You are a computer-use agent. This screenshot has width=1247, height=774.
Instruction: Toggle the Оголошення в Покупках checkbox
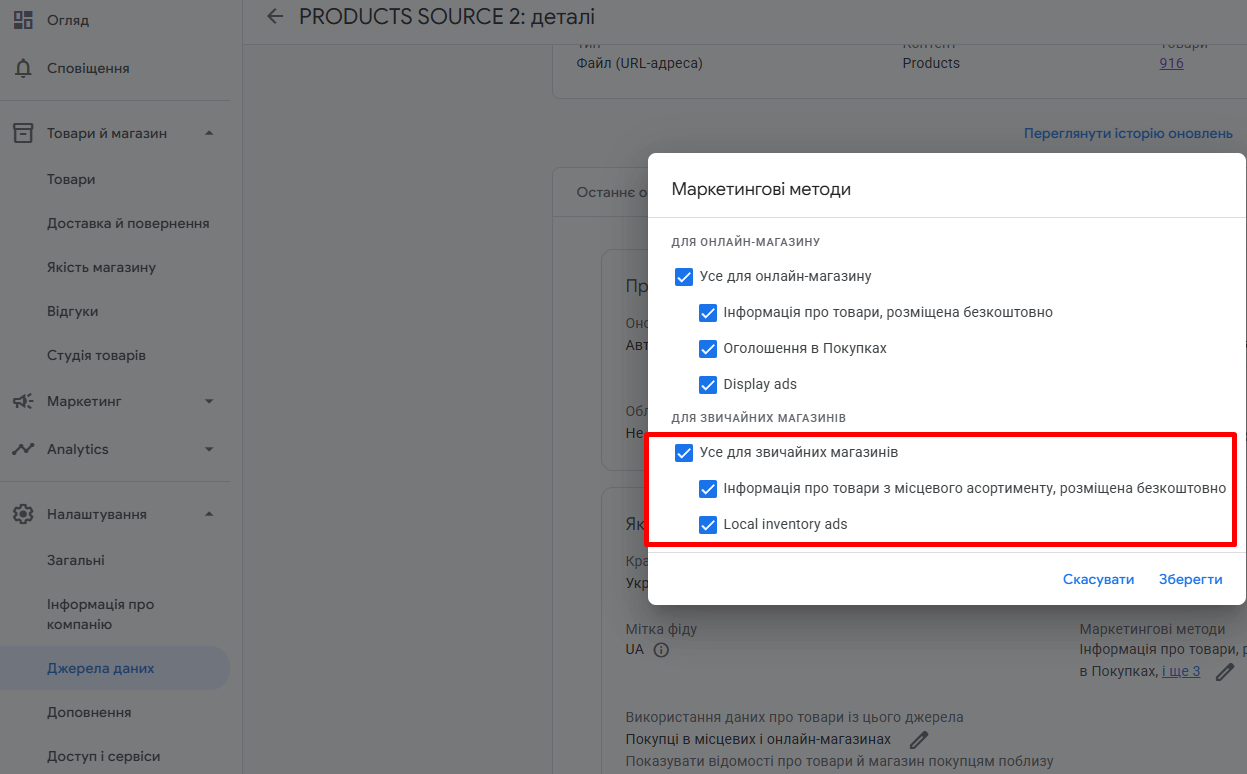point(708,348)
